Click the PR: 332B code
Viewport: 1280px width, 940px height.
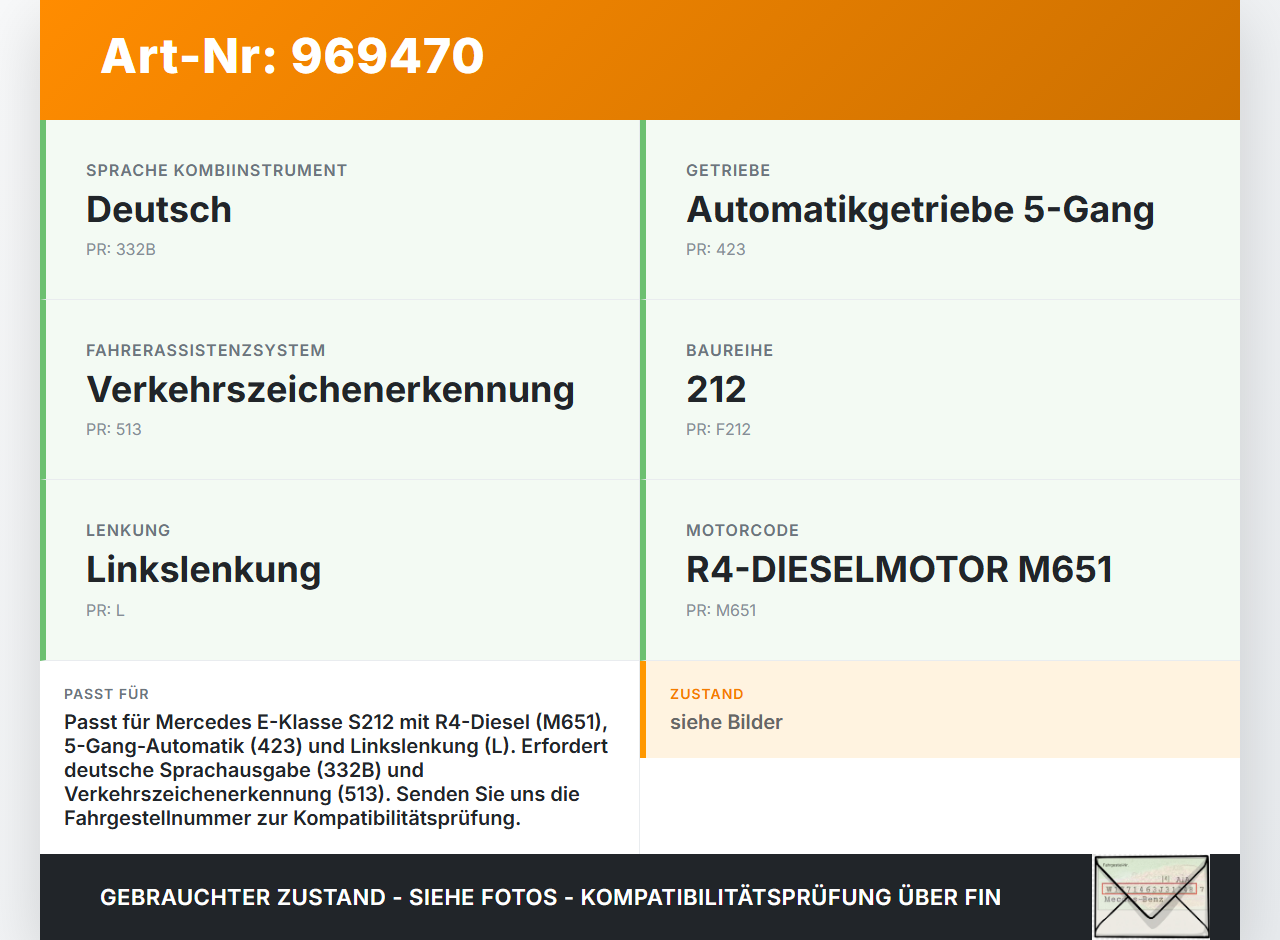(x=121, y=249)
